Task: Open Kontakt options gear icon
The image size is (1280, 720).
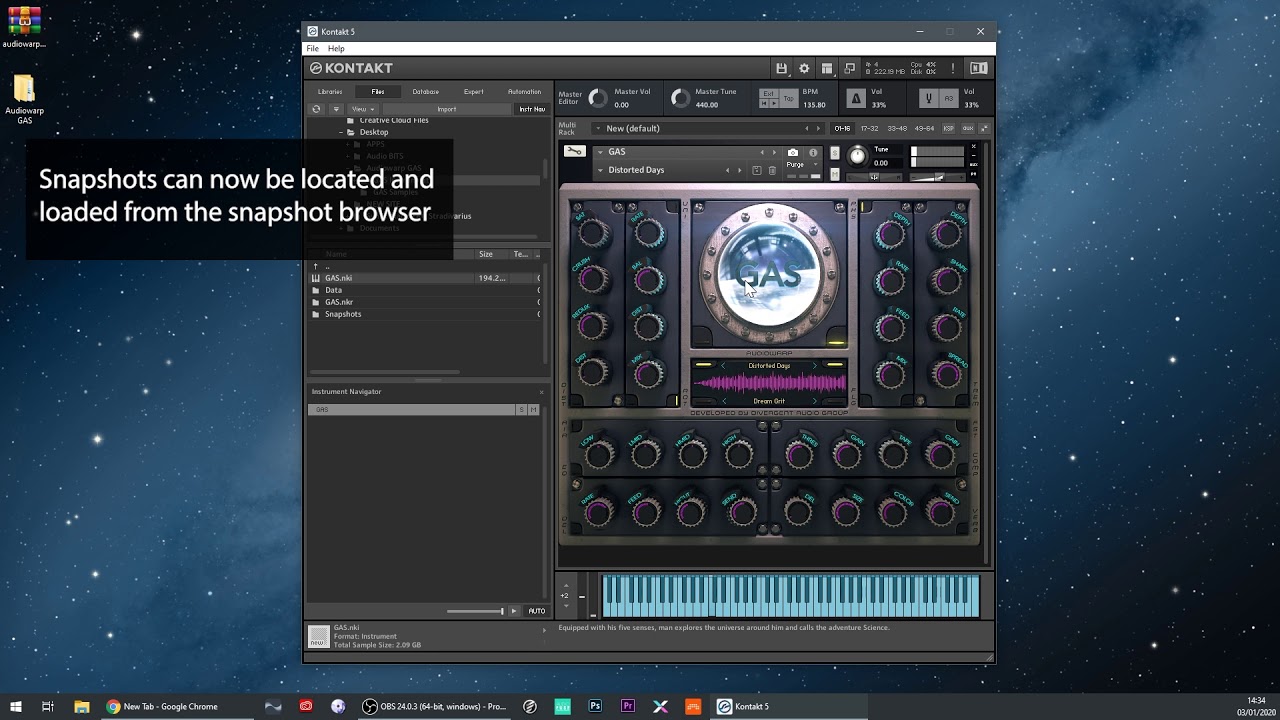Action: (x=804, y=68)
